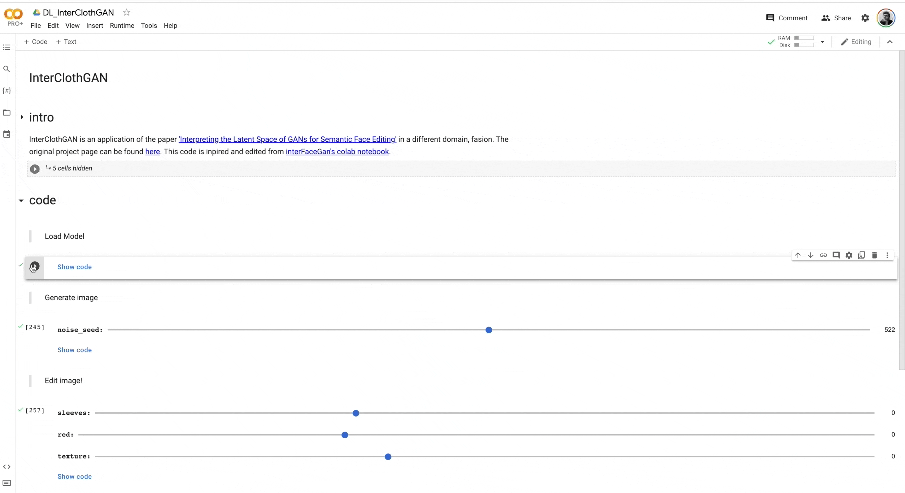Viewport: 905px width, 493px height.
Task: Move cell up with the arrow icon
Action: [x=798, y=255]
